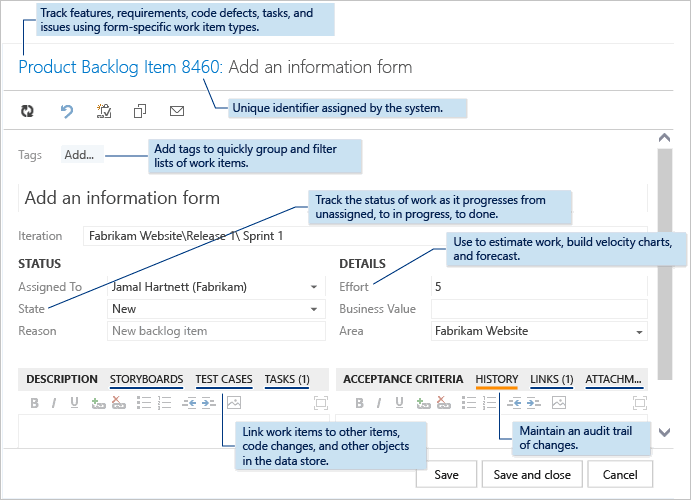Open the Attachments tab

613,379
